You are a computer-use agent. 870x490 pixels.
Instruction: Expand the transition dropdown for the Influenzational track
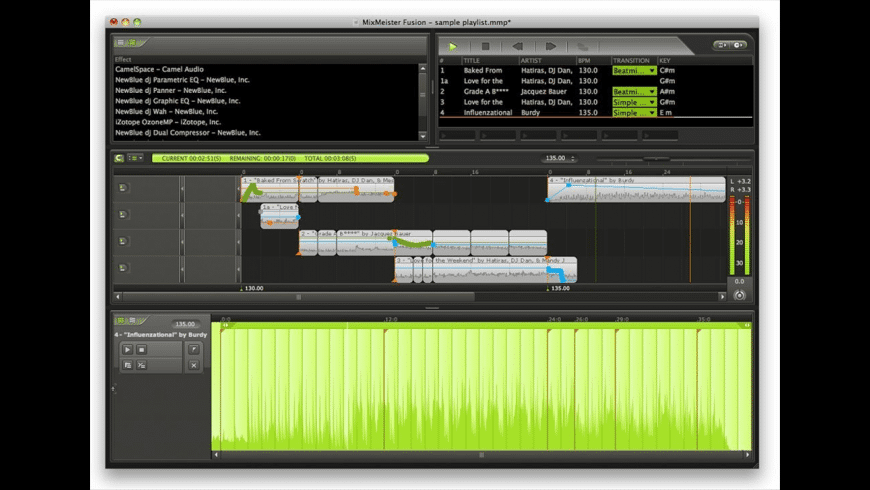pyautogui.click(x=651, y=113)
